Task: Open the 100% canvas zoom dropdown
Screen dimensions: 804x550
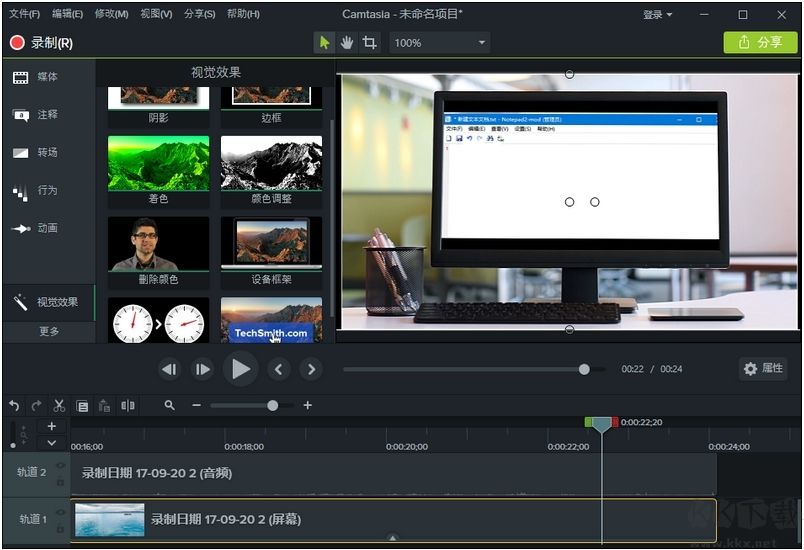Action: (x=438, y=43)
